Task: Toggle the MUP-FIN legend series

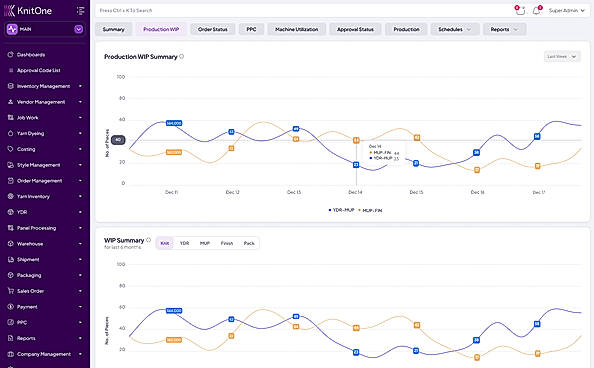Action: pyautogui.click(x=370, y=210)
